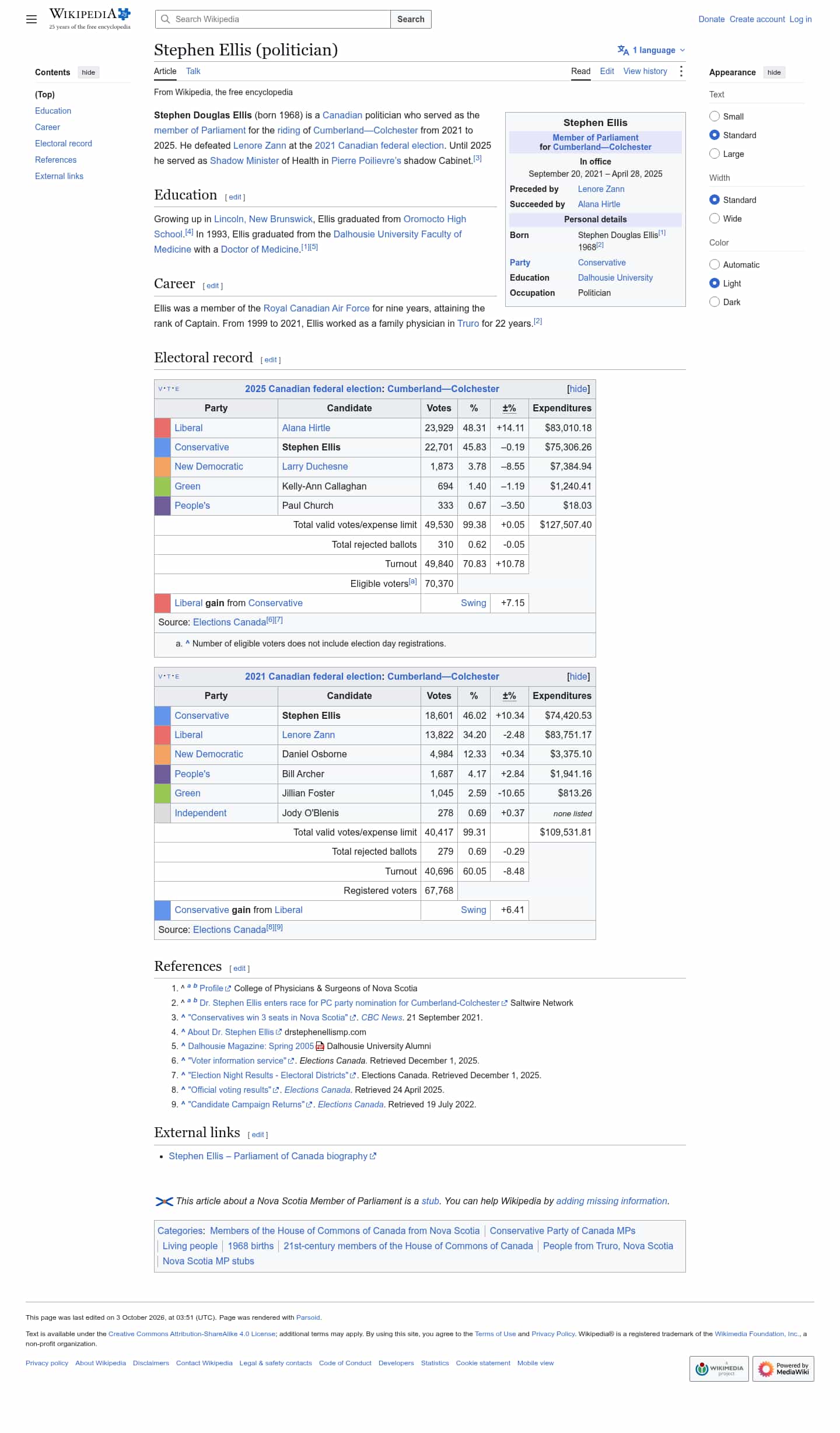The height and width of the screenshot is (1433, 840).
Task: Click the Powered by MediaWiki badge
Action: tap(783, 1368)
